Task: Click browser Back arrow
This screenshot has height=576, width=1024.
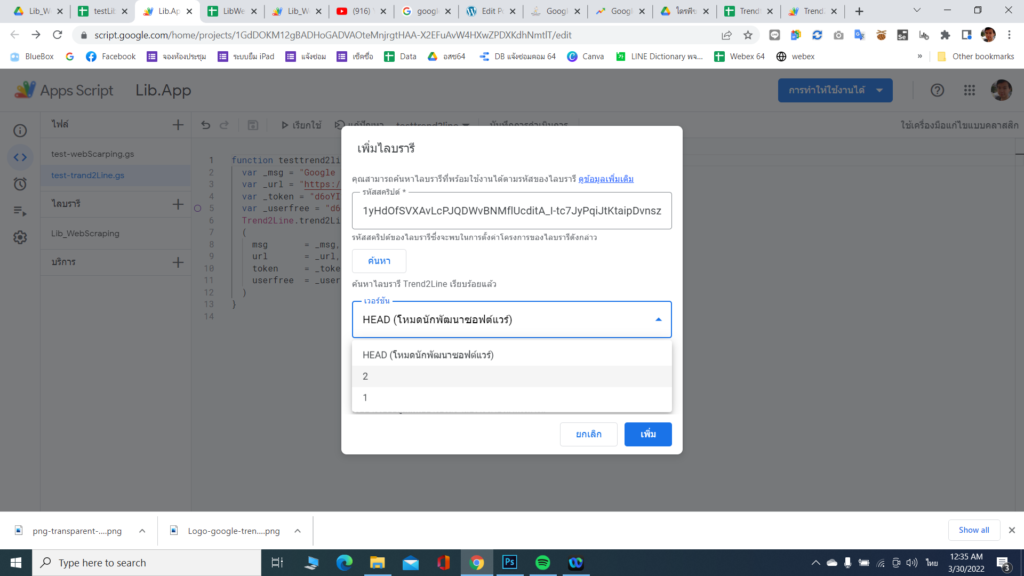Action: click(x=14, y=35)
